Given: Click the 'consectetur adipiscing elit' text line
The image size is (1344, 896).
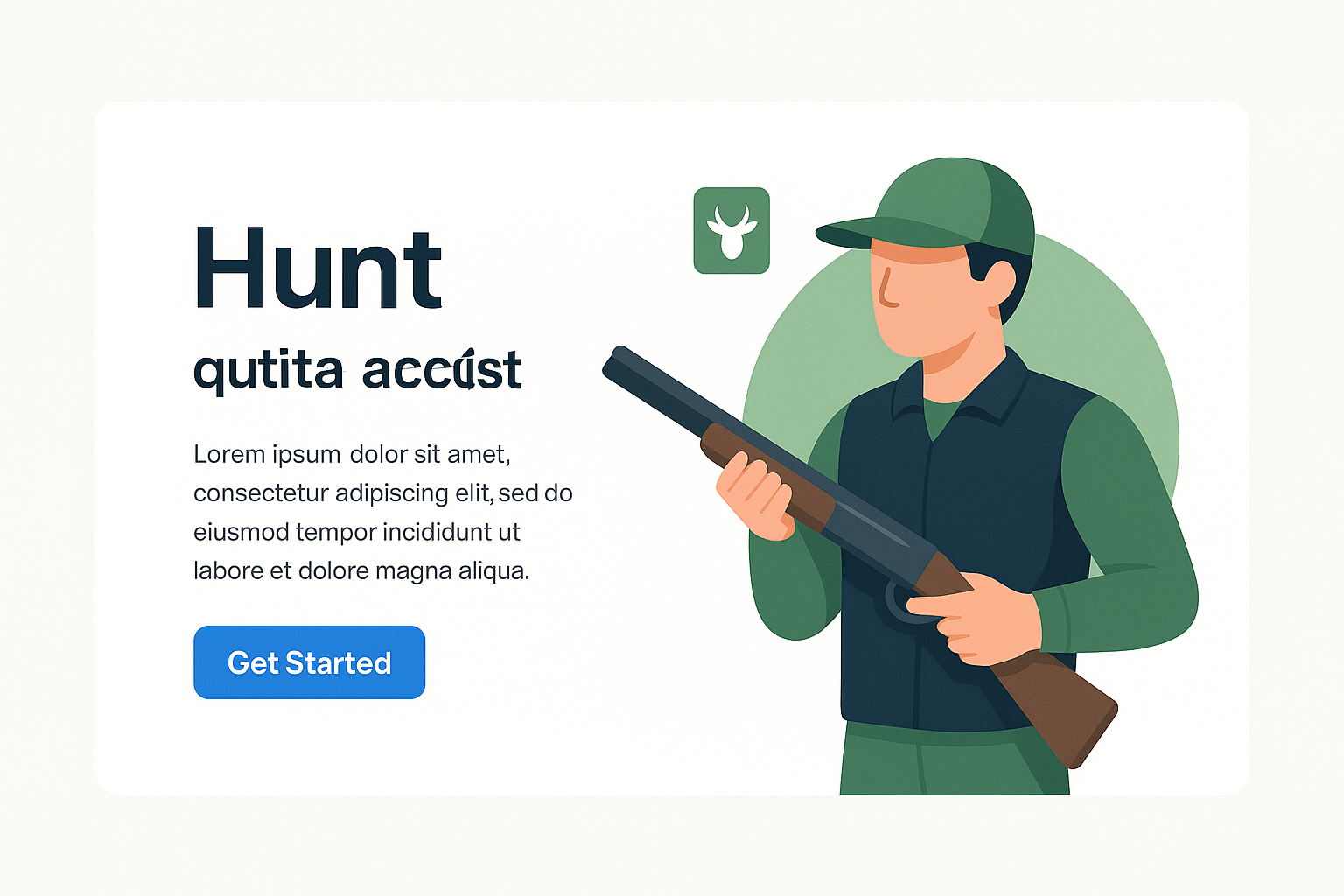Looking at the screenshot, I should coord(383,493).
